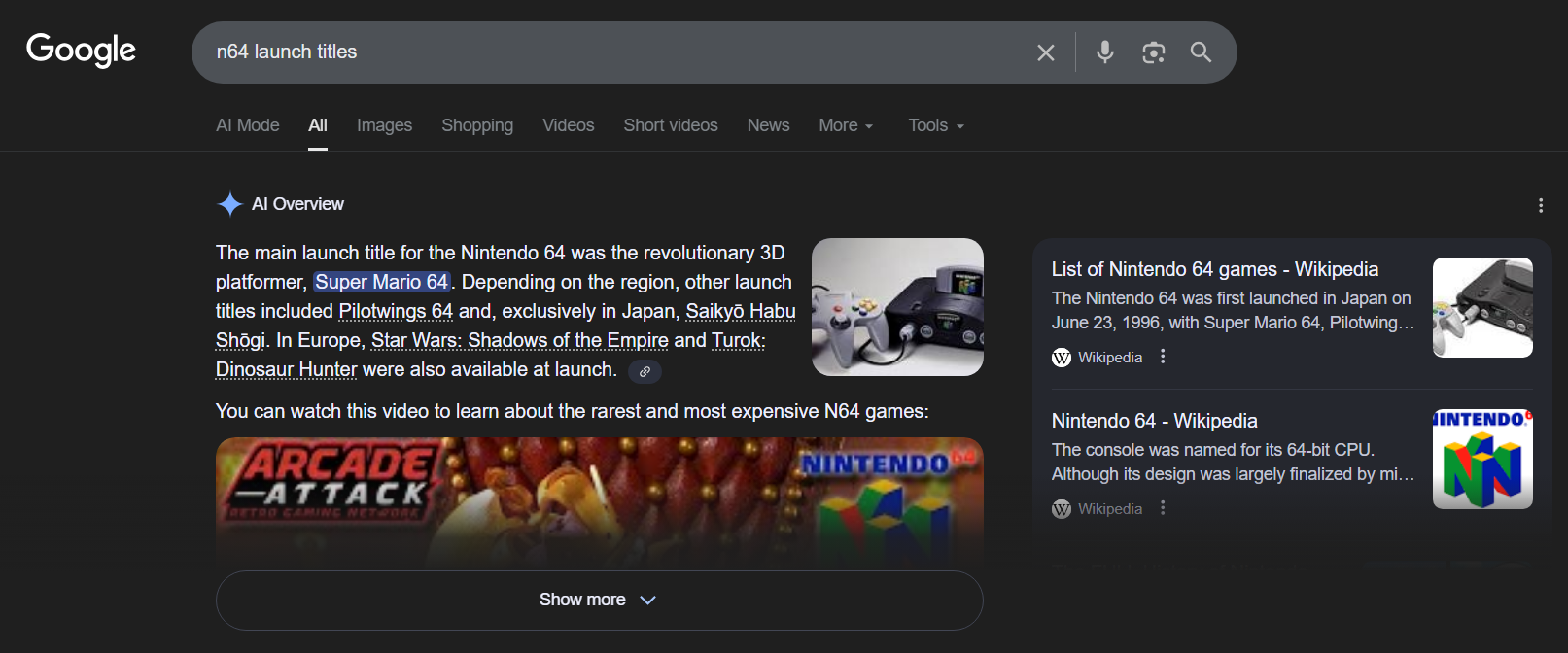The image size is (1568, 653).
Task: Click the N64 console image in overview
Action: [x=896, y=307]
